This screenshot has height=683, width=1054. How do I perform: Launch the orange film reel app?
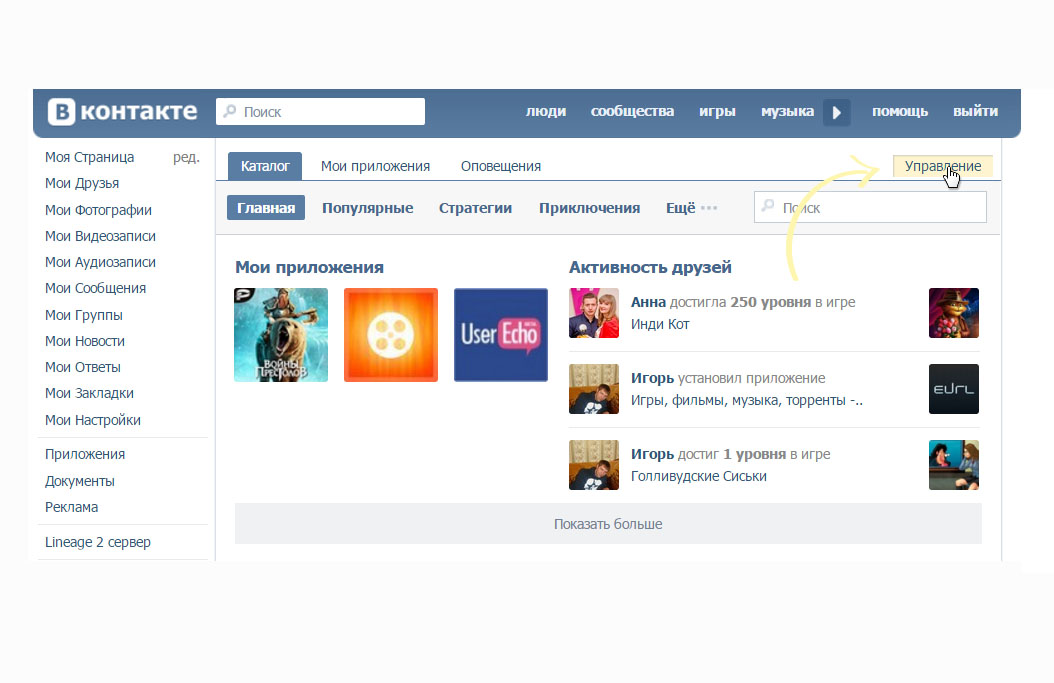(391, 335)
